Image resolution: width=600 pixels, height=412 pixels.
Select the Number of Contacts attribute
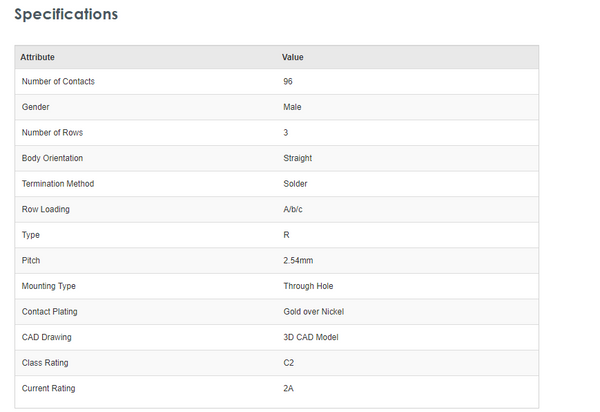[58, 81]
